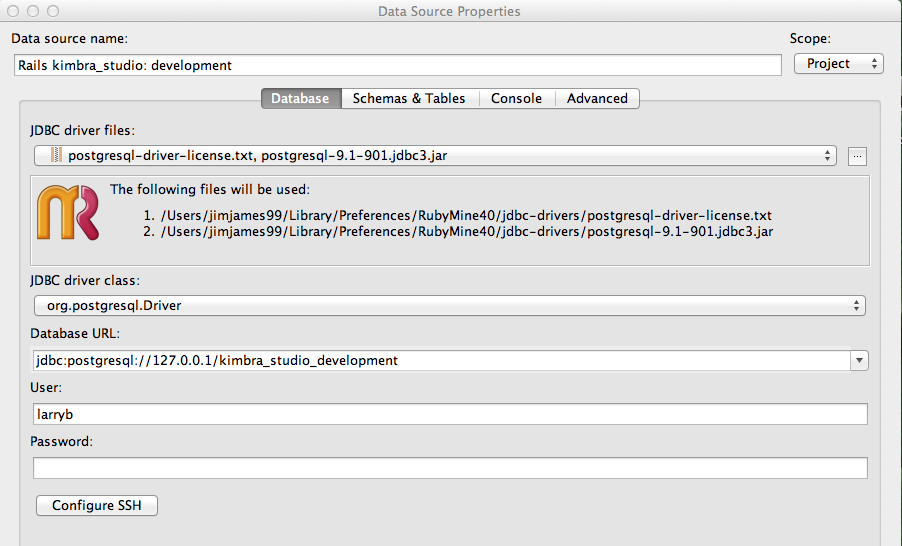Open the JDBC driver class dropdown

tap(449, 306)
